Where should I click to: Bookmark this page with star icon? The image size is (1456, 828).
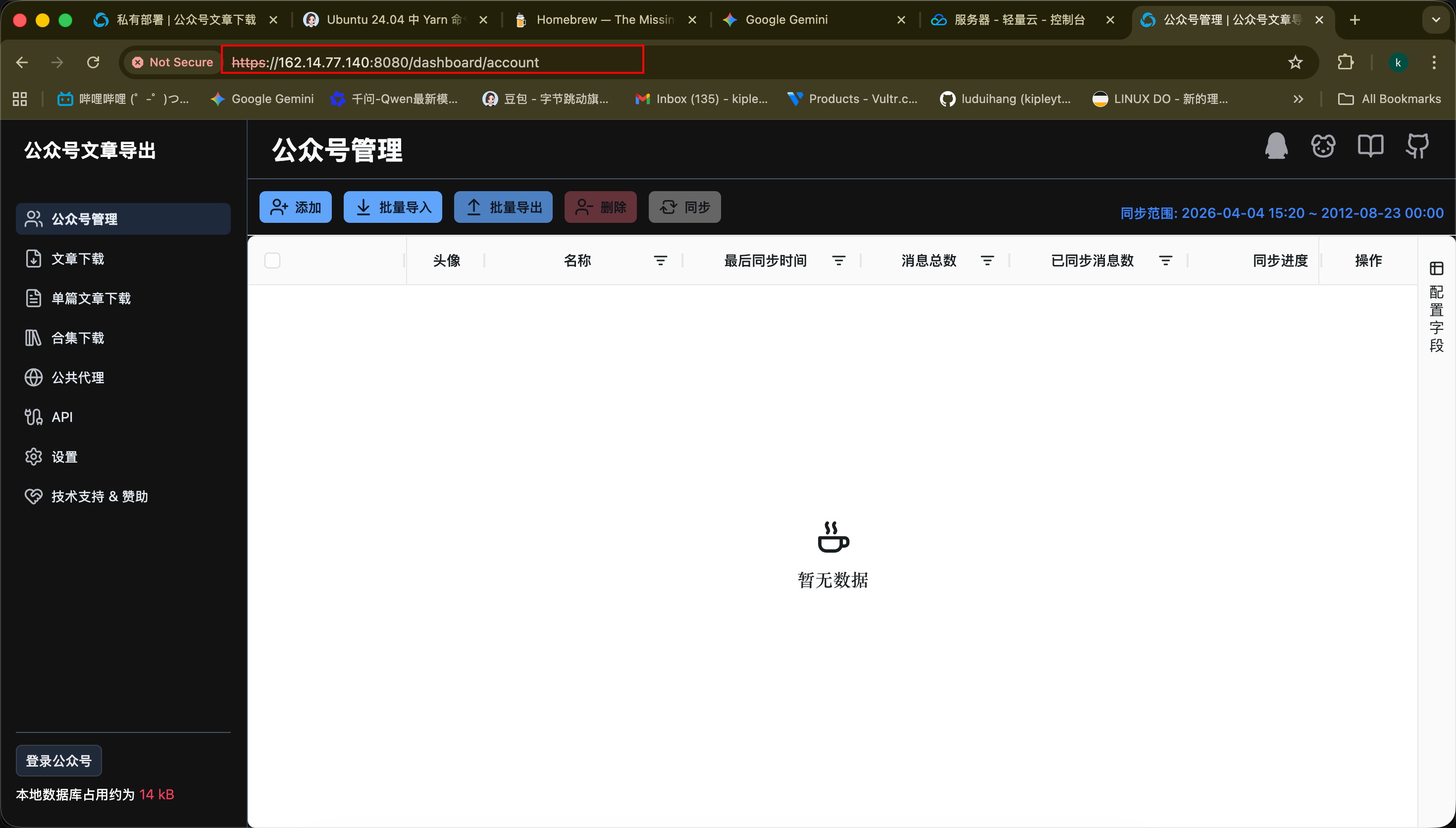click(x=1295, y=62)
